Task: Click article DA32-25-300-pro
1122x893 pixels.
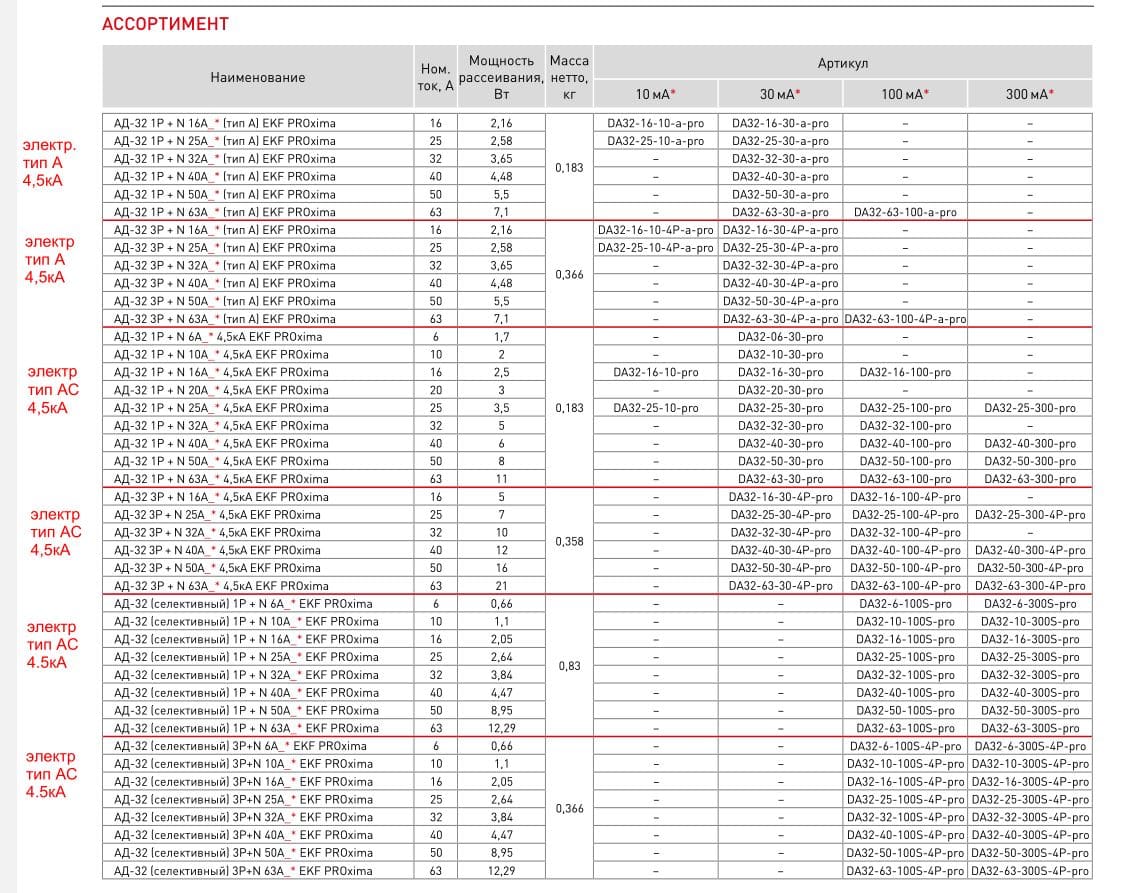Action: point(1029,408)
